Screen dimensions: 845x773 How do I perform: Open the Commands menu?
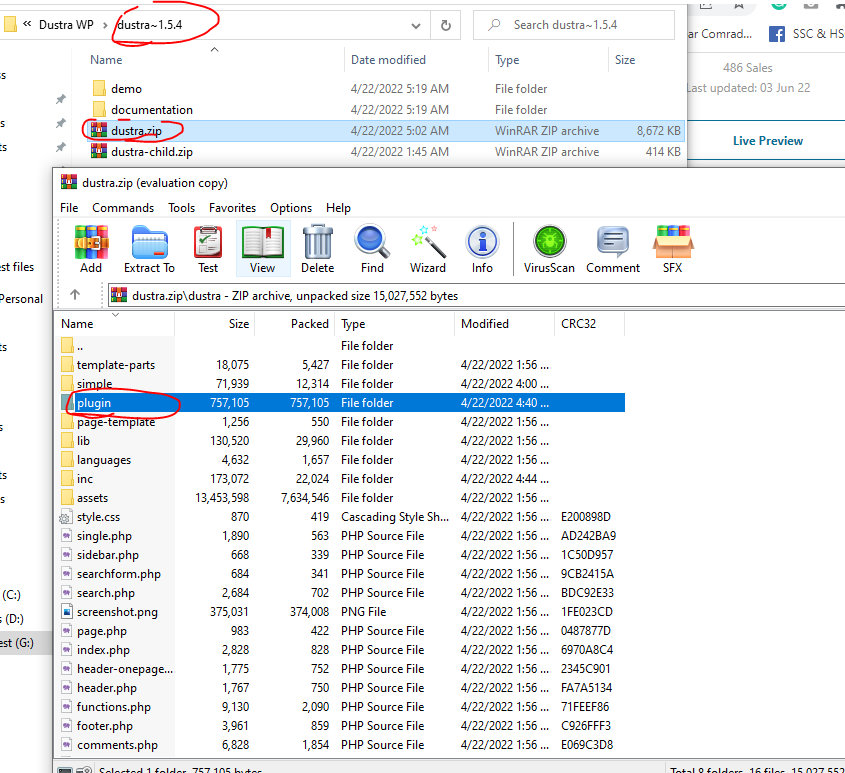tap(123, 208)
